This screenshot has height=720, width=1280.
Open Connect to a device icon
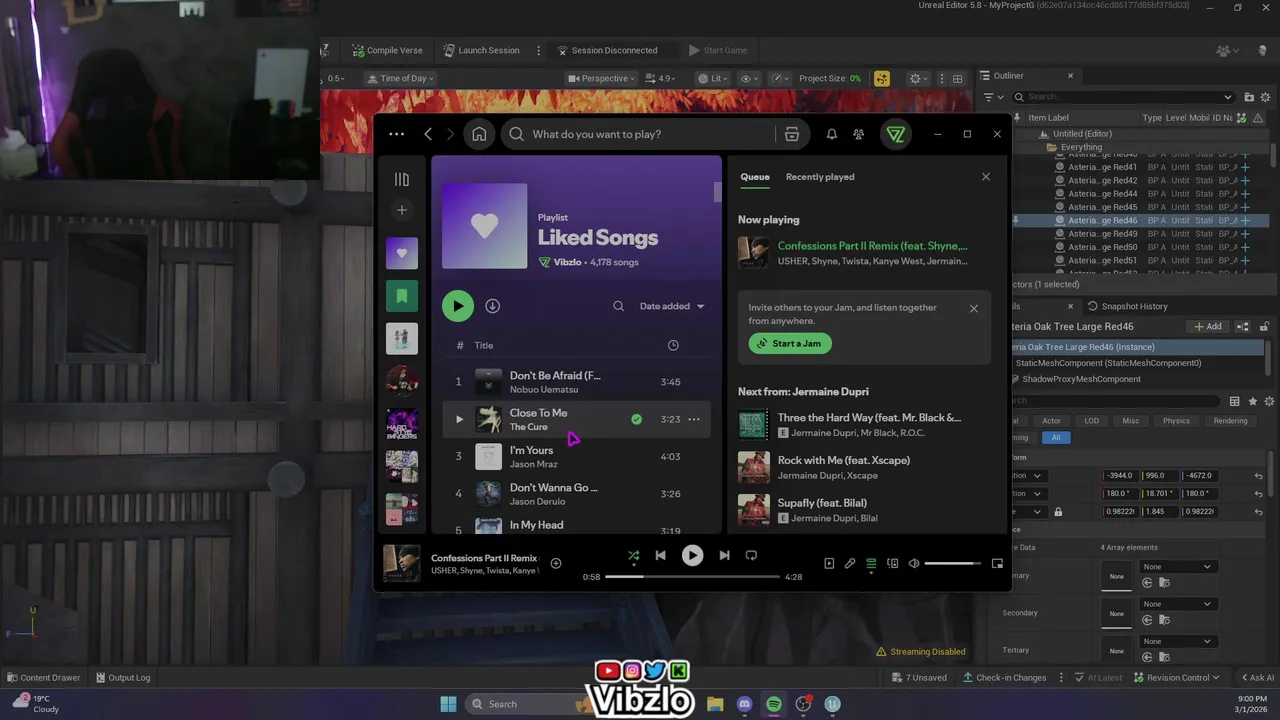[x=893, y=563]
